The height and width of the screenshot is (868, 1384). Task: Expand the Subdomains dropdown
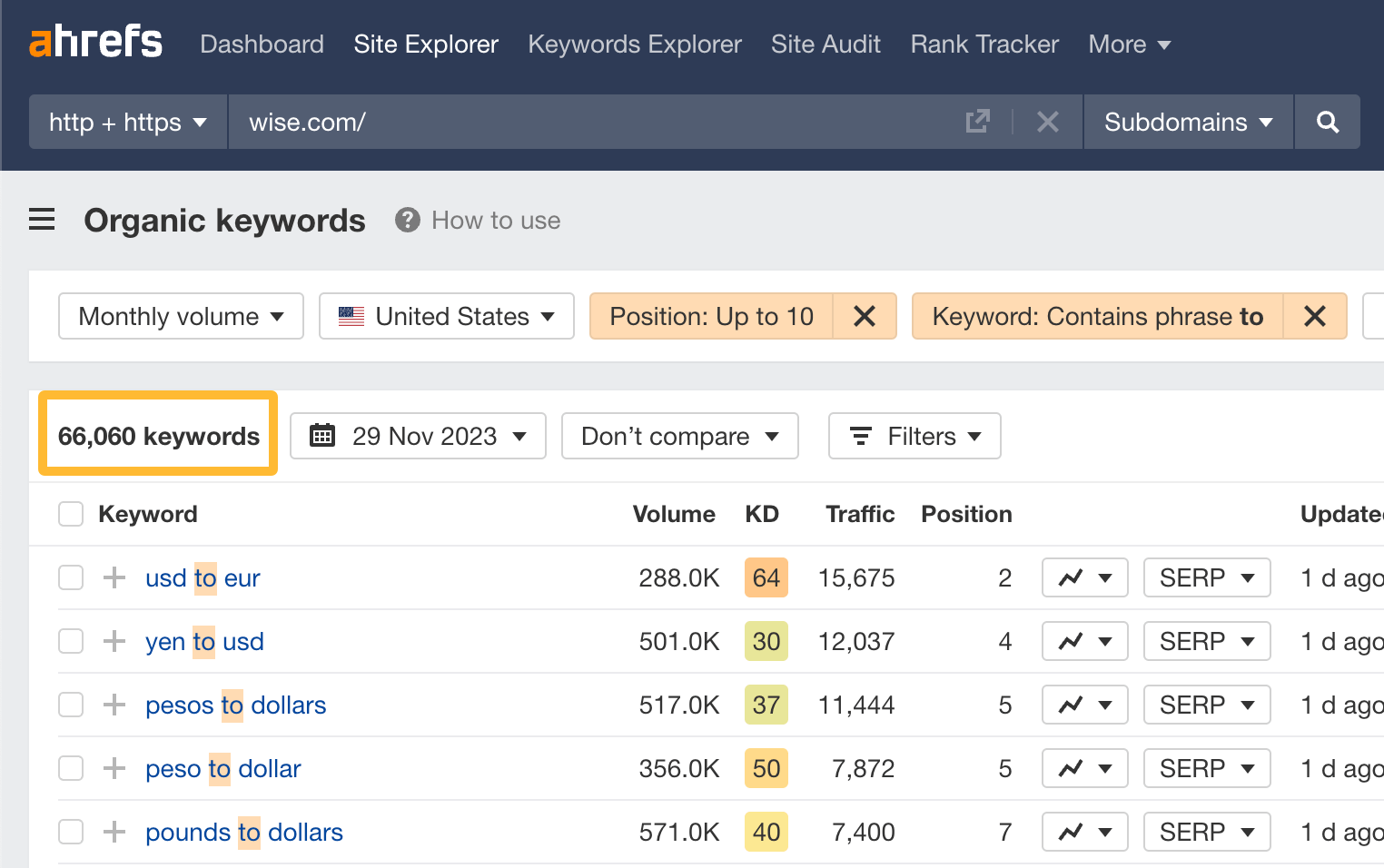(1186, 122)
